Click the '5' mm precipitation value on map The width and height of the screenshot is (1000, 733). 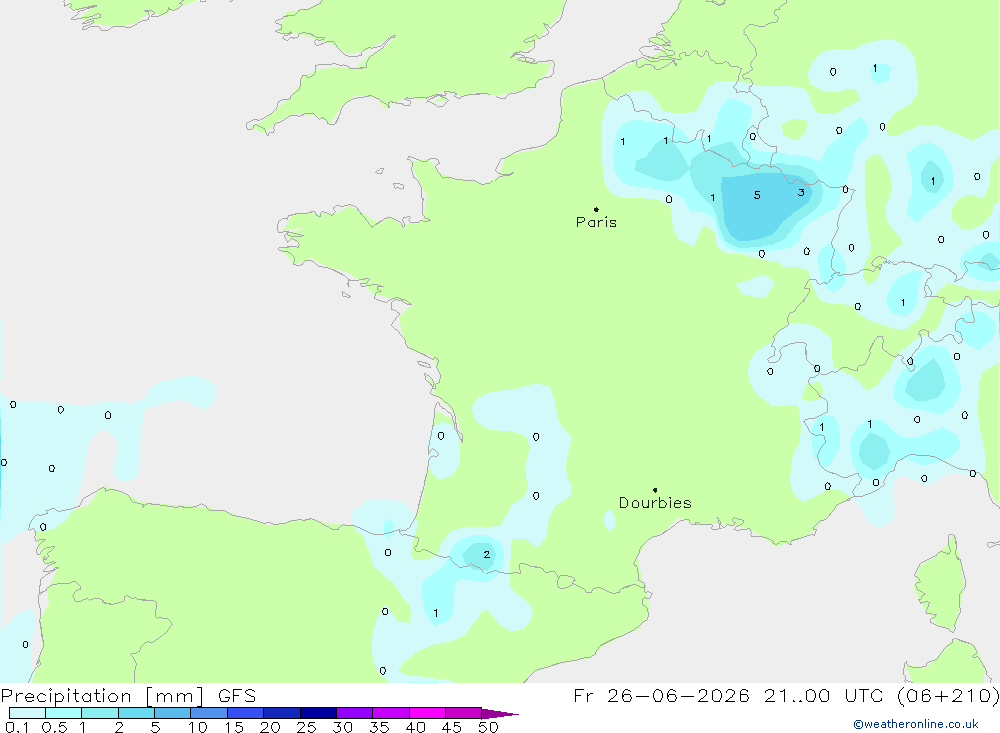click(x=757, y=195)
